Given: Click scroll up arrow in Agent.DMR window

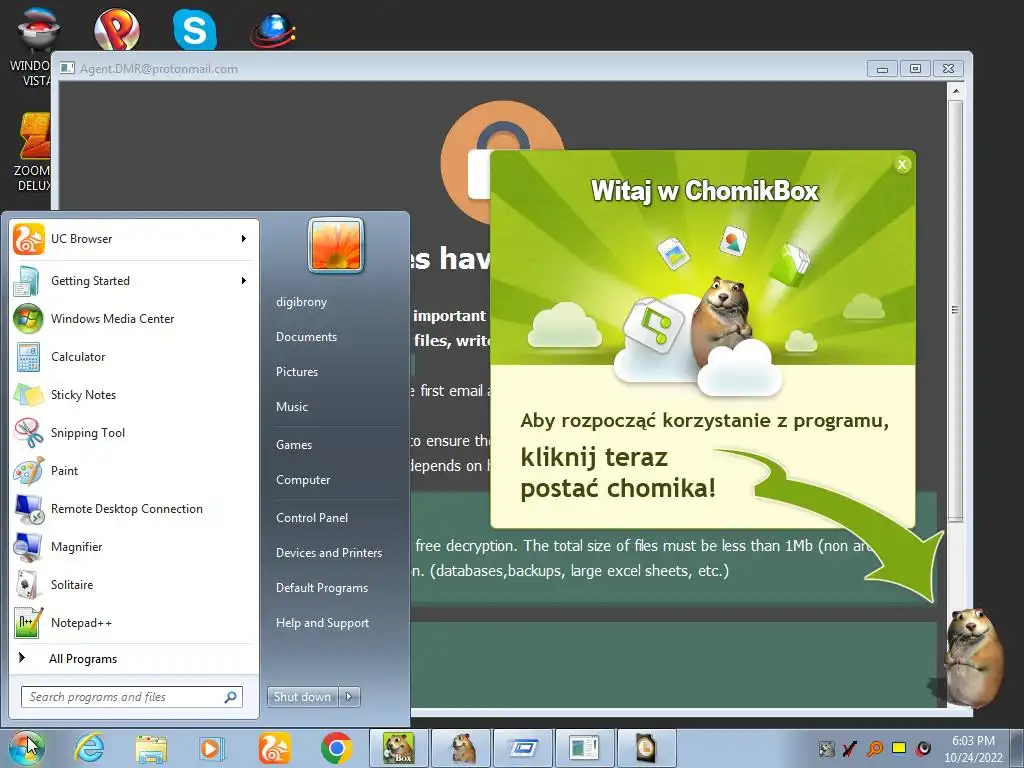Looking at the screenshot, I should point(955,91).
